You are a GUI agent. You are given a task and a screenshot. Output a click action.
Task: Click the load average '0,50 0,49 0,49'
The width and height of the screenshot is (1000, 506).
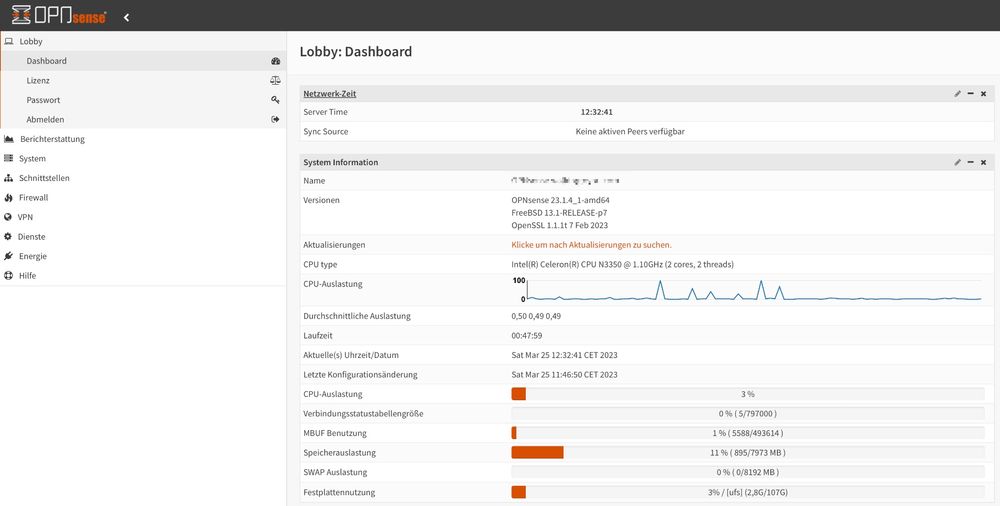[536, 316]
